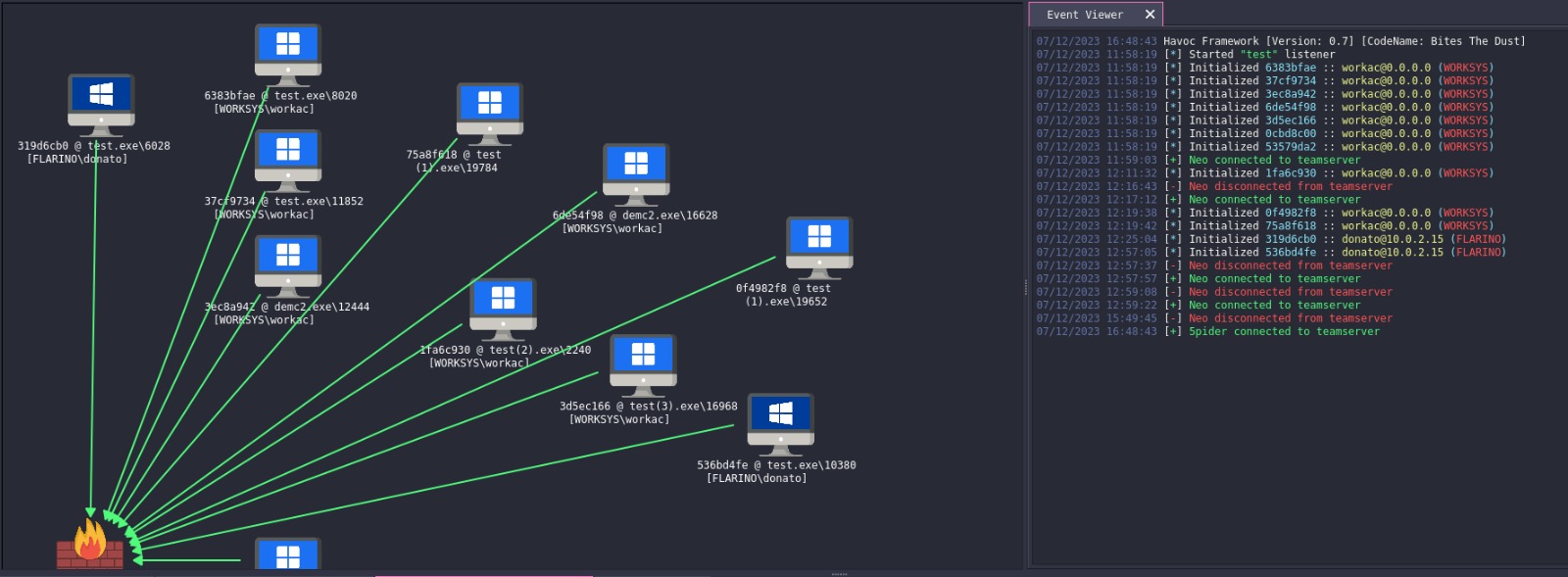Click the Initialized 1fa6c930 log entry

(x=1265, y=173)
